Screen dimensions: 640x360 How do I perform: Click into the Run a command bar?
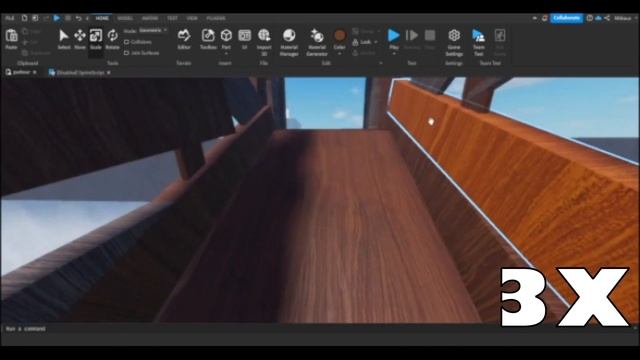[318, 329]
